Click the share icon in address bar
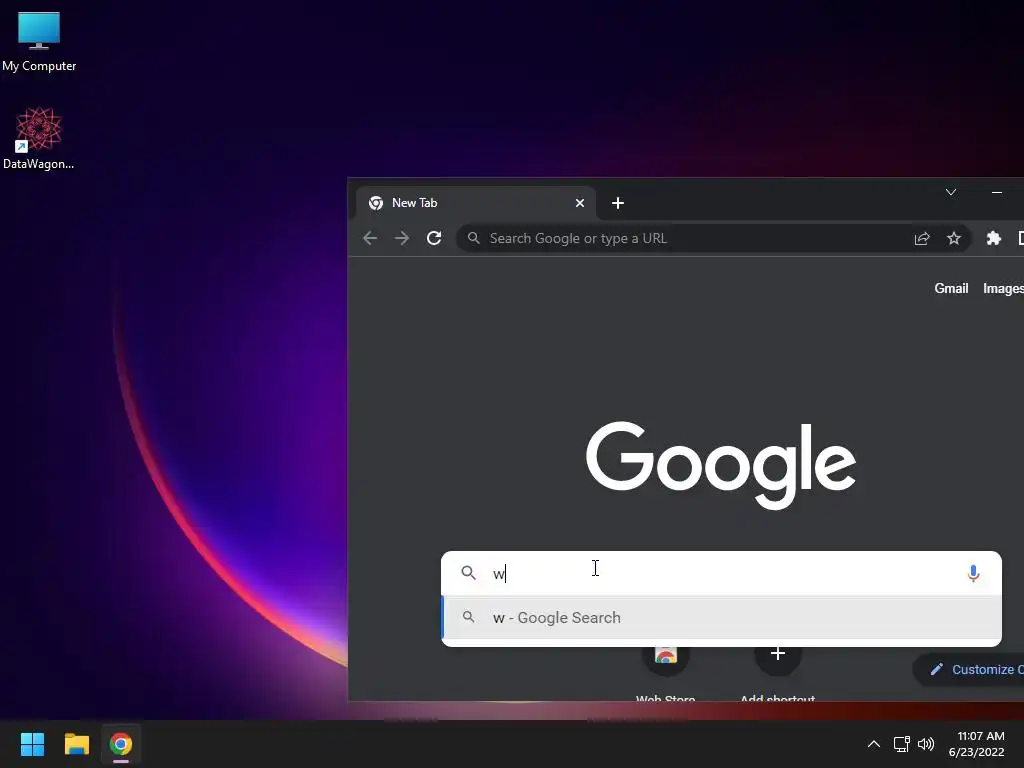 [921, 238]
